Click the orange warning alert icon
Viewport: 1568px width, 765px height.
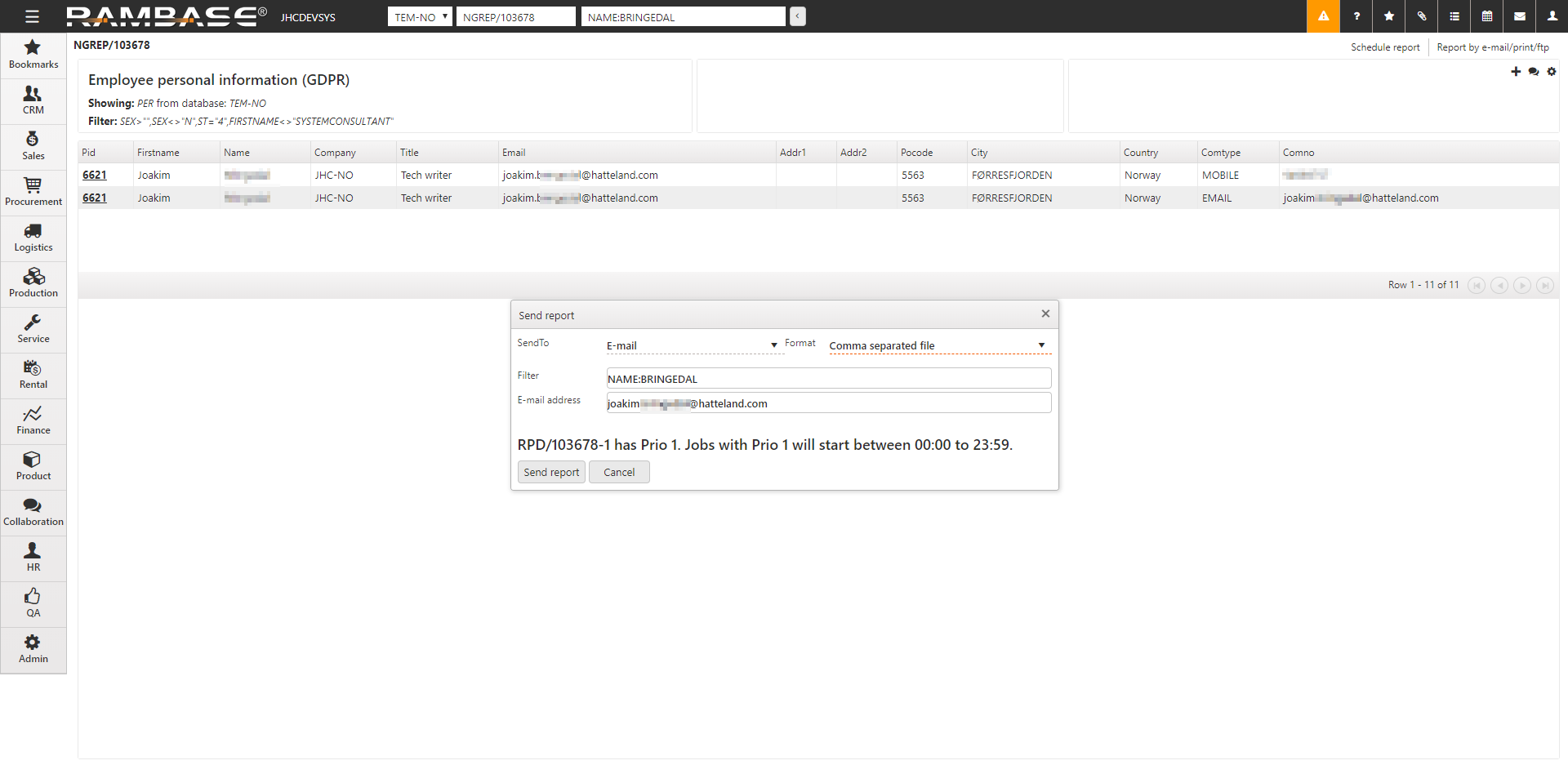point(1323,16)
